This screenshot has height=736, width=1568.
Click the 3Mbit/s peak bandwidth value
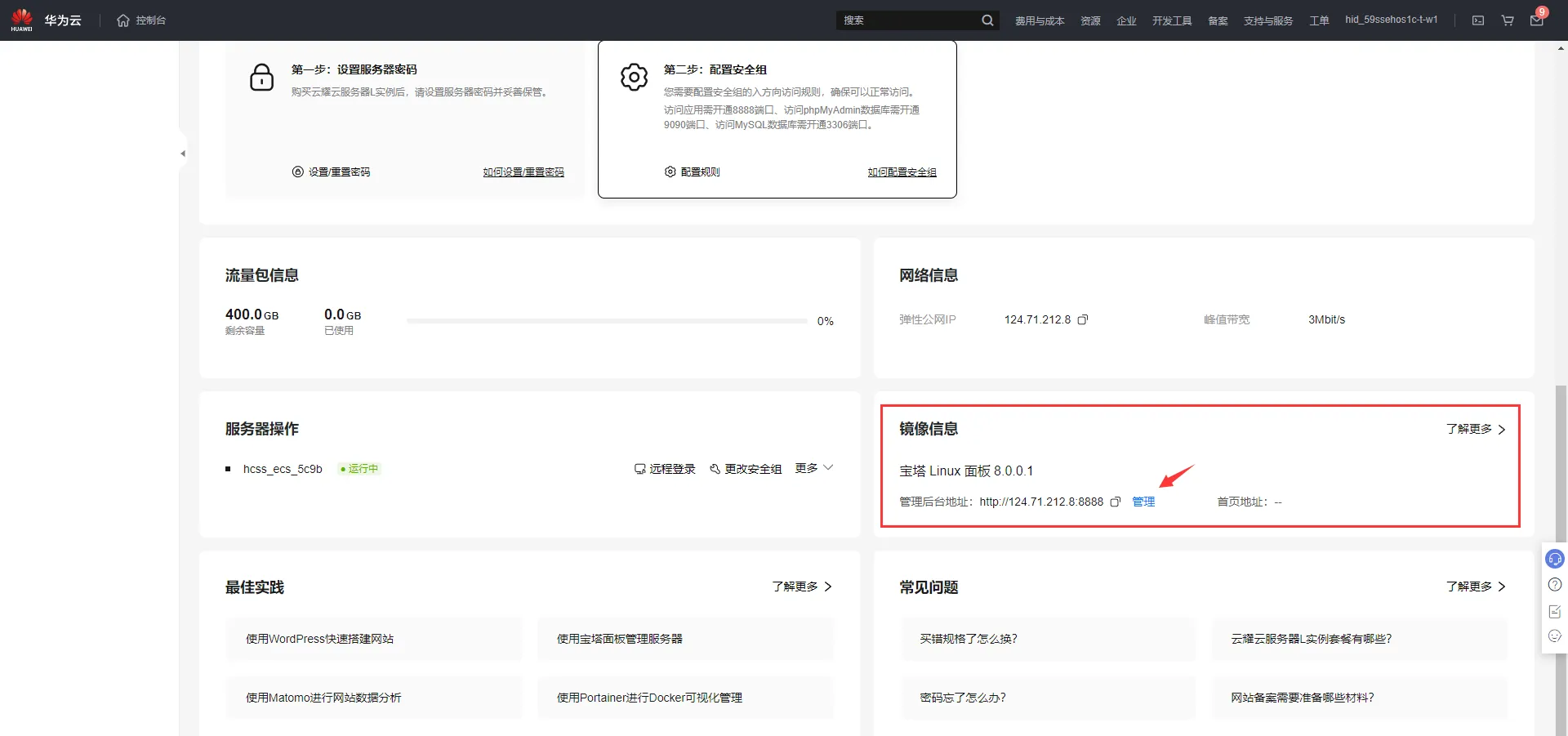click(1326, 319)
